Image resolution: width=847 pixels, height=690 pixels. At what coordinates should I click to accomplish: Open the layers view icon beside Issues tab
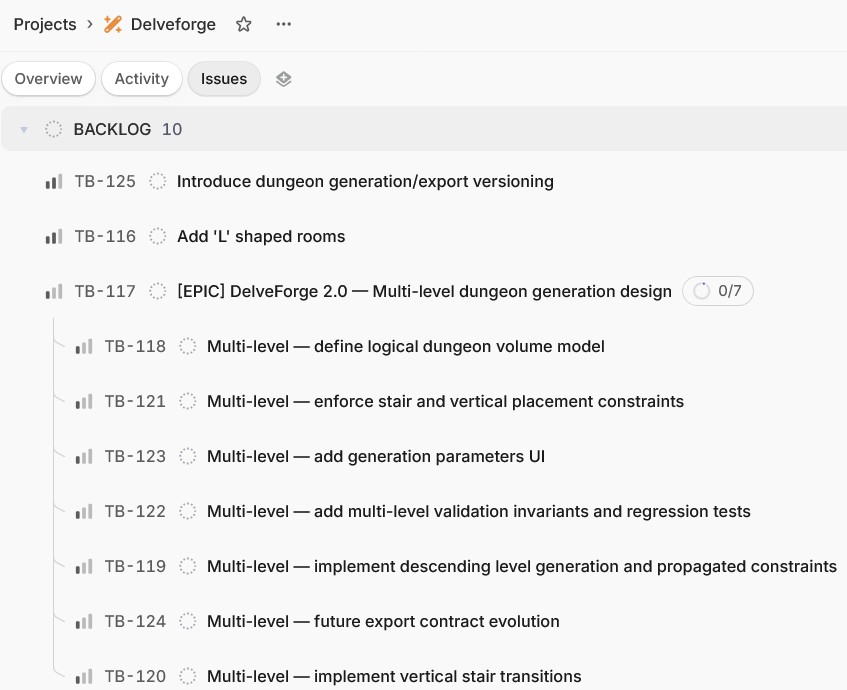[284, 79]
